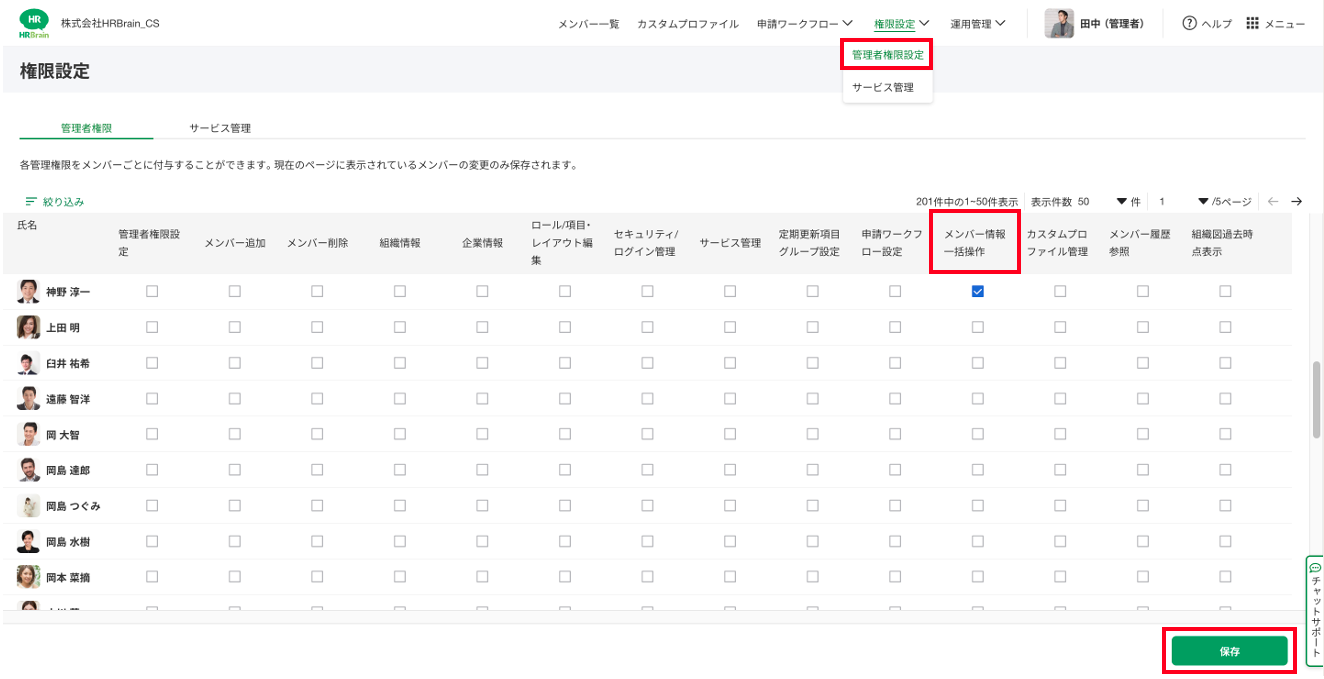Screen dimensions: 1324x679
Task: Click 上田 明 avatar
Action: [29, 327]
